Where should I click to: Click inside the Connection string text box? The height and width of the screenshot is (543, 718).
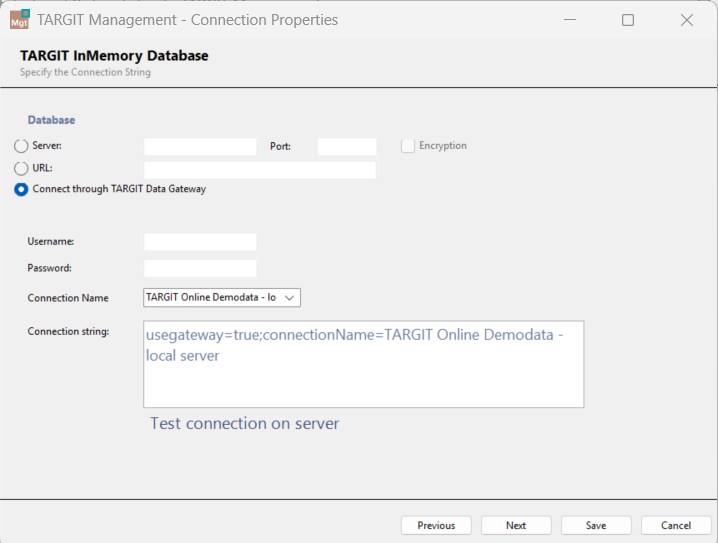coord(364,364)
